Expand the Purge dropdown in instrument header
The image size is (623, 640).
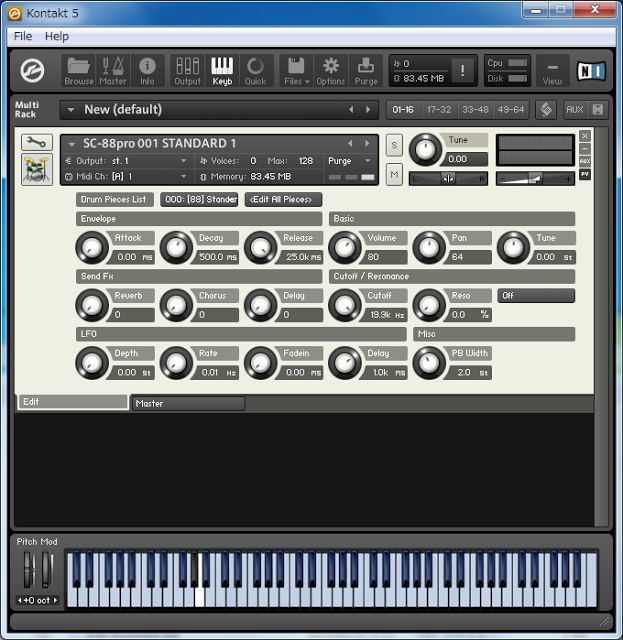click(x=349, y=161)
